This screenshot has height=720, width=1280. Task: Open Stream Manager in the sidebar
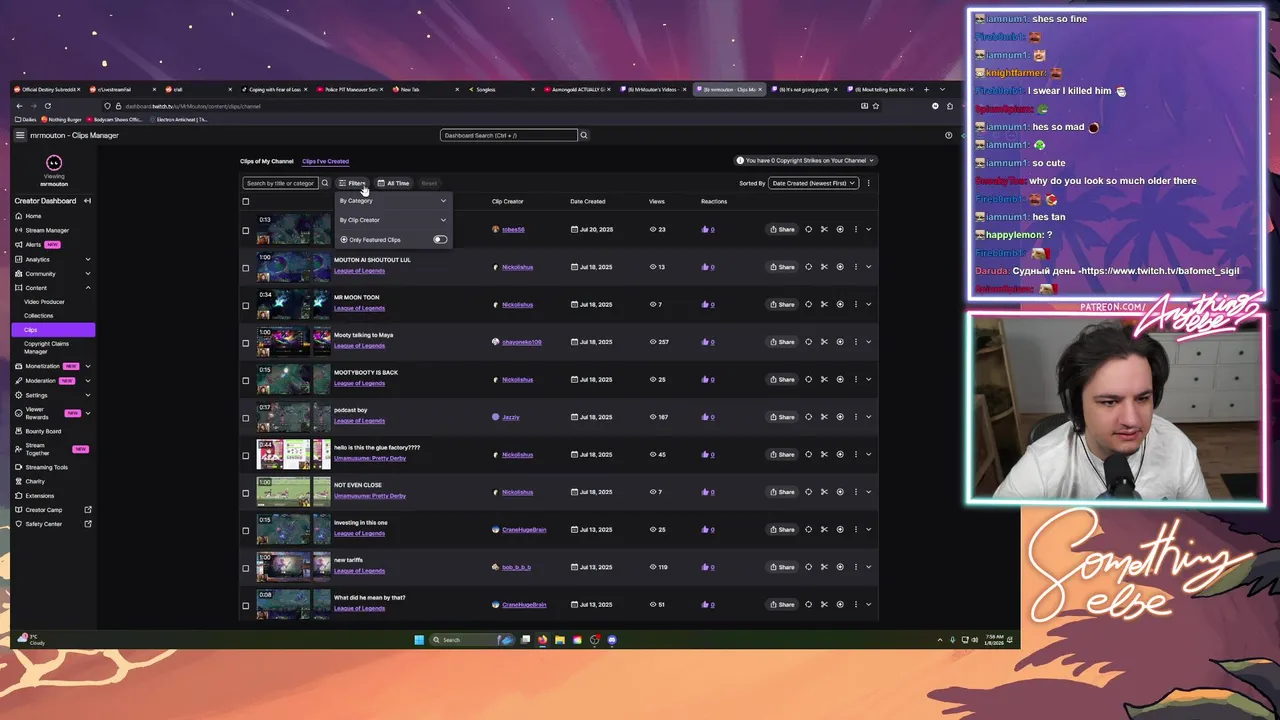tap(47, 230)
